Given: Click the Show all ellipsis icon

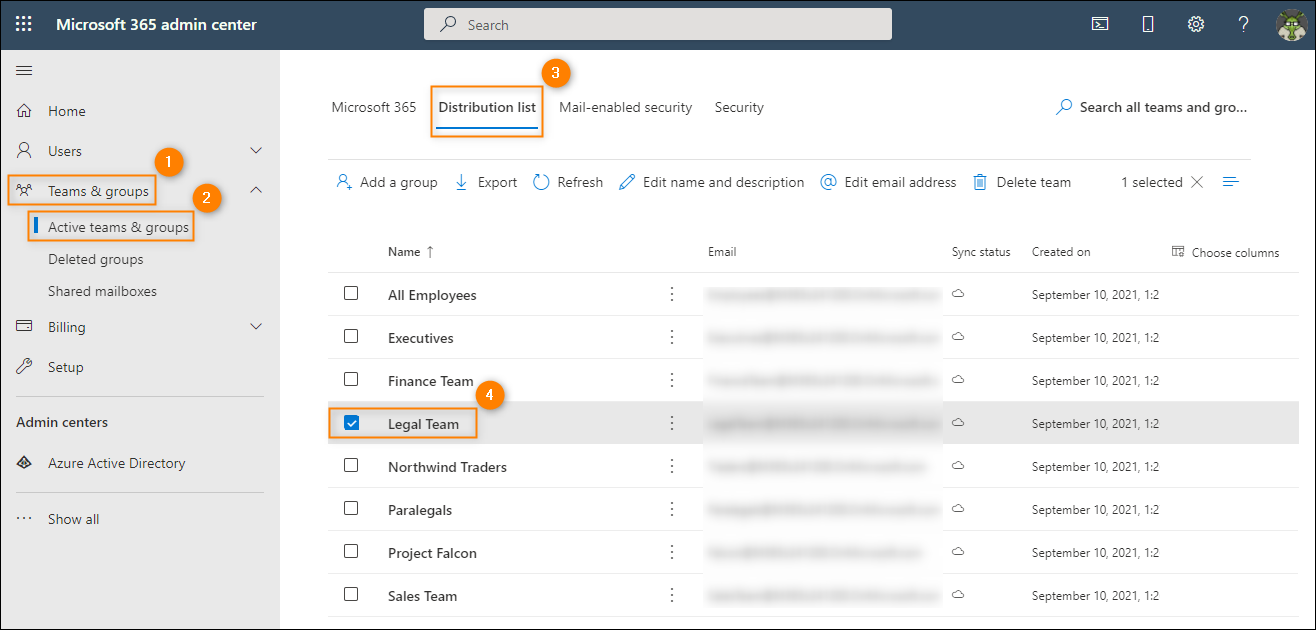Looking at the screenshot, I should (25, 519).
